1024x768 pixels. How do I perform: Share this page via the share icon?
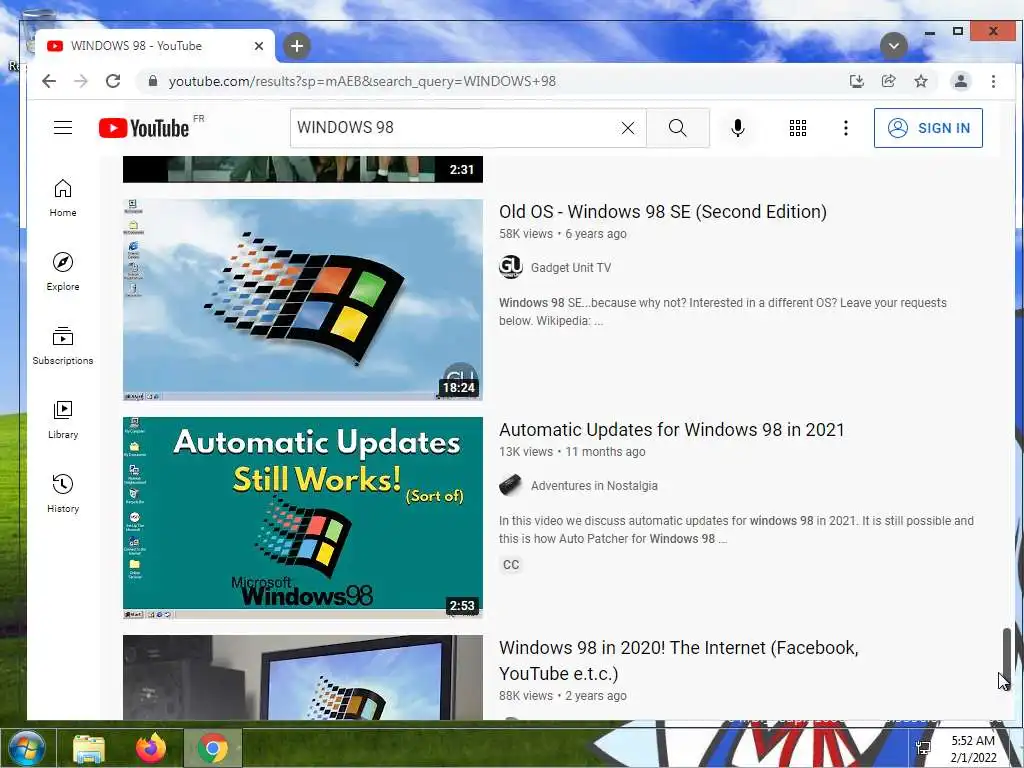point(888,81)
